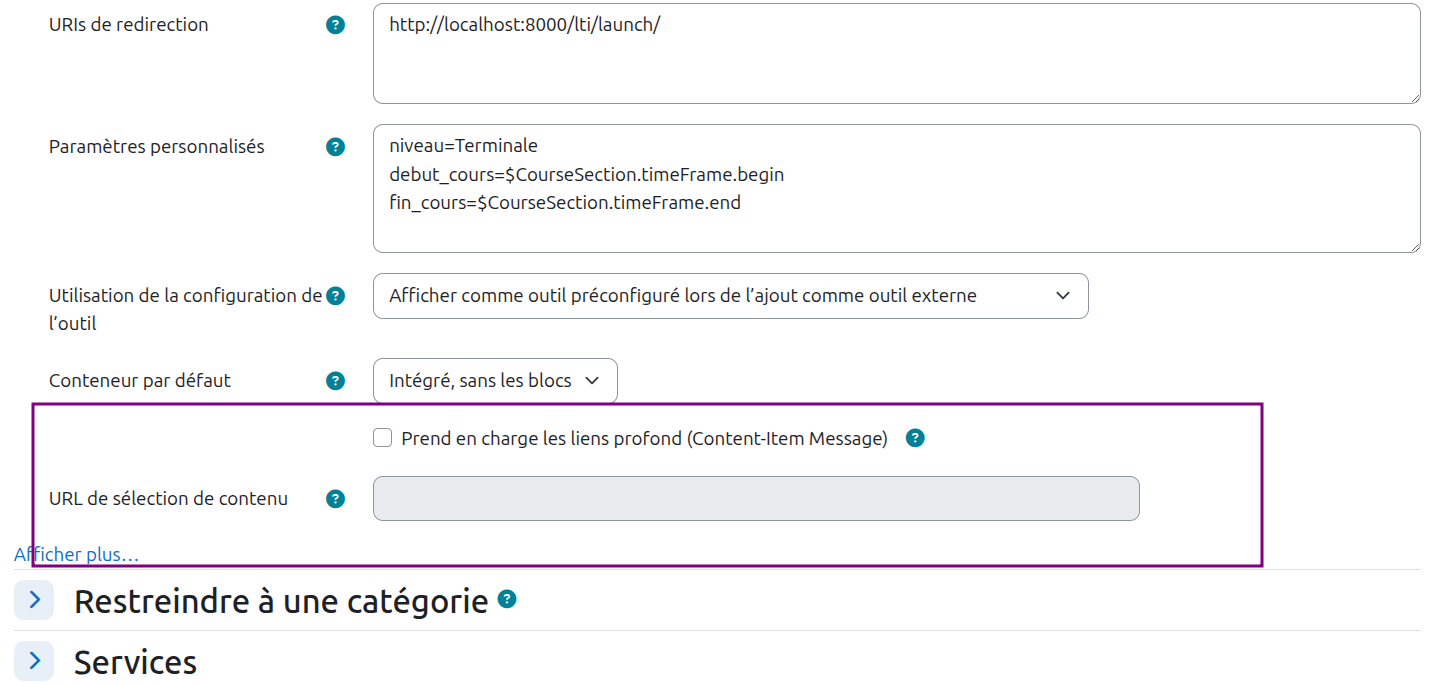Expand the Restreindre à une catégorie section

pos(33,599)
